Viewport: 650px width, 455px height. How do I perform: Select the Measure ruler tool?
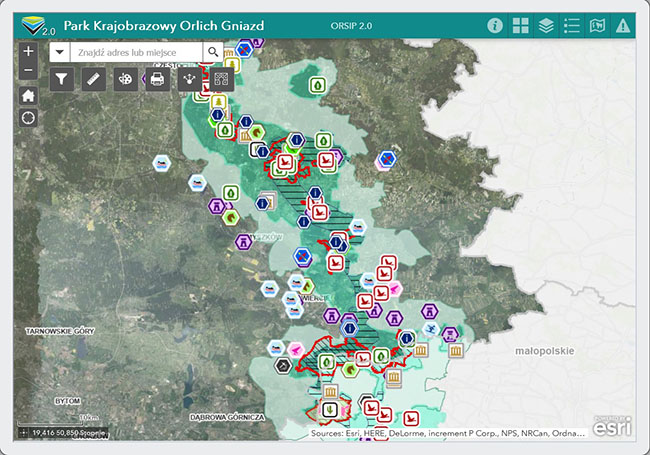click(94, 79)
